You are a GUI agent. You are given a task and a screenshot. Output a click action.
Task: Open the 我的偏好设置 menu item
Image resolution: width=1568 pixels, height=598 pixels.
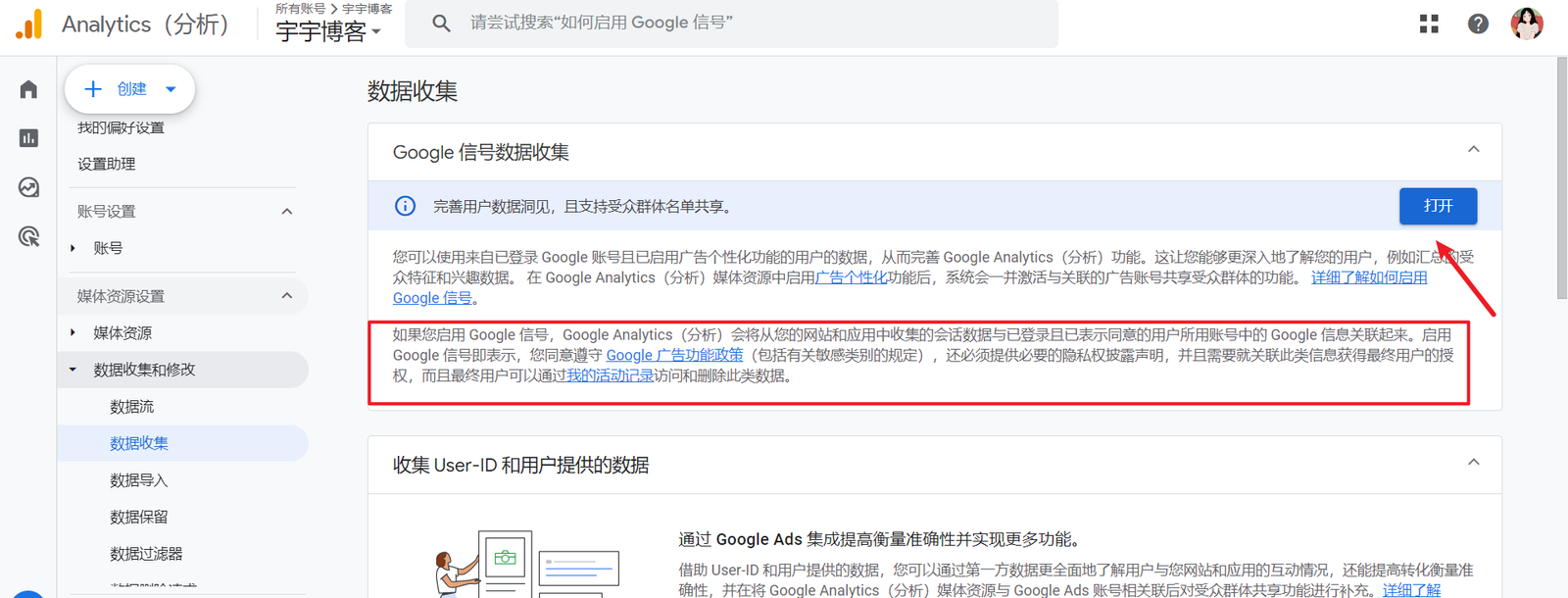point(121,127)
